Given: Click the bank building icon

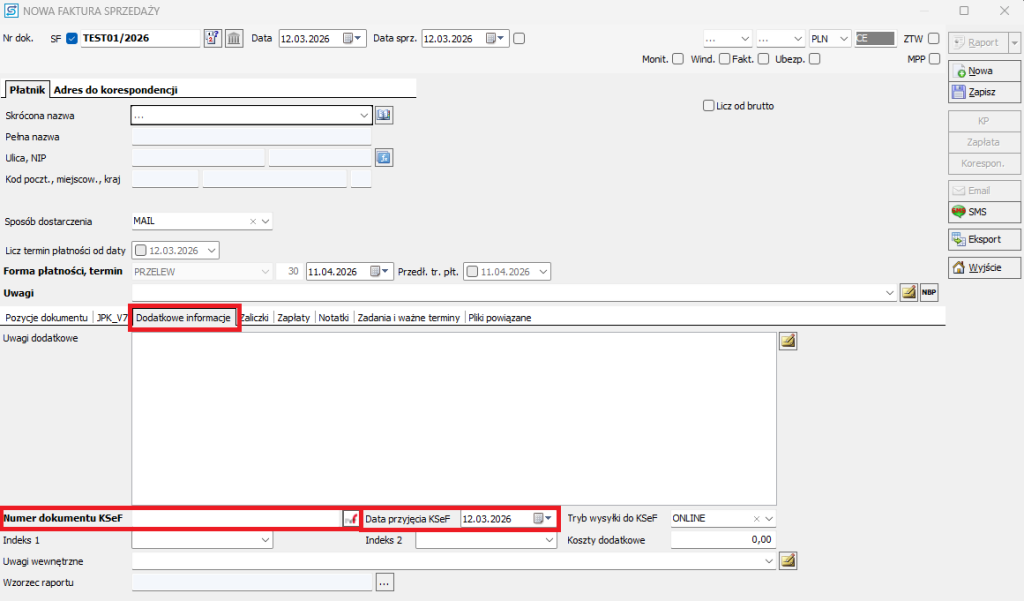Looking at the screenshot, I should [233, 38].
